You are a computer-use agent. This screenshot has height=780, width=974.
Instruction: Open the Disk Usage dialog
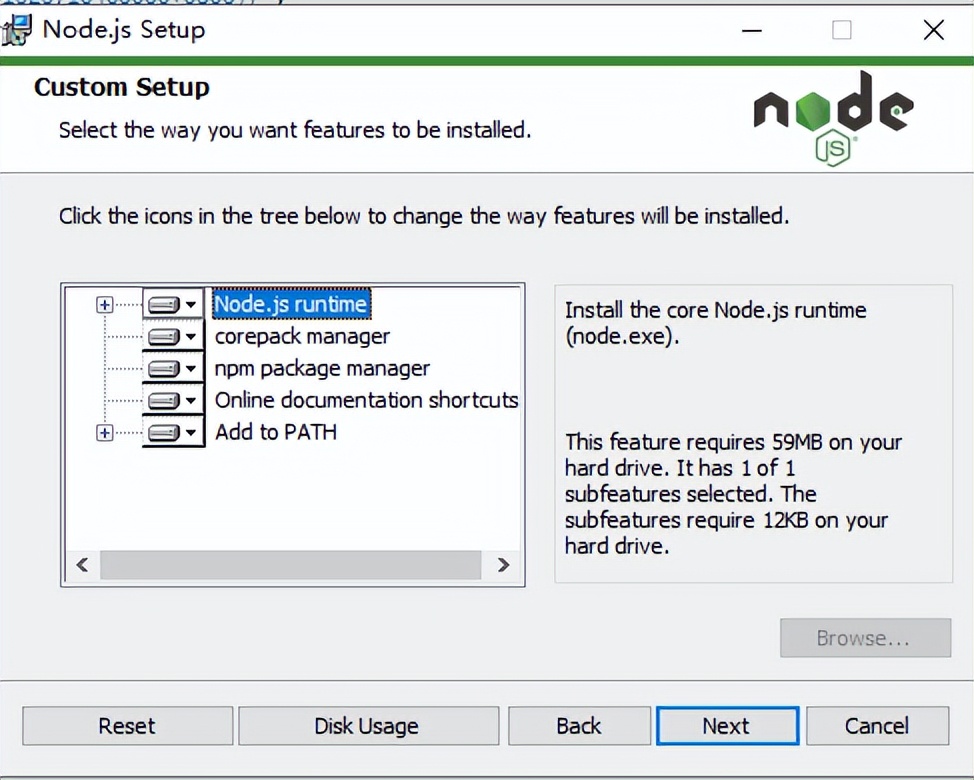(368, 725)
